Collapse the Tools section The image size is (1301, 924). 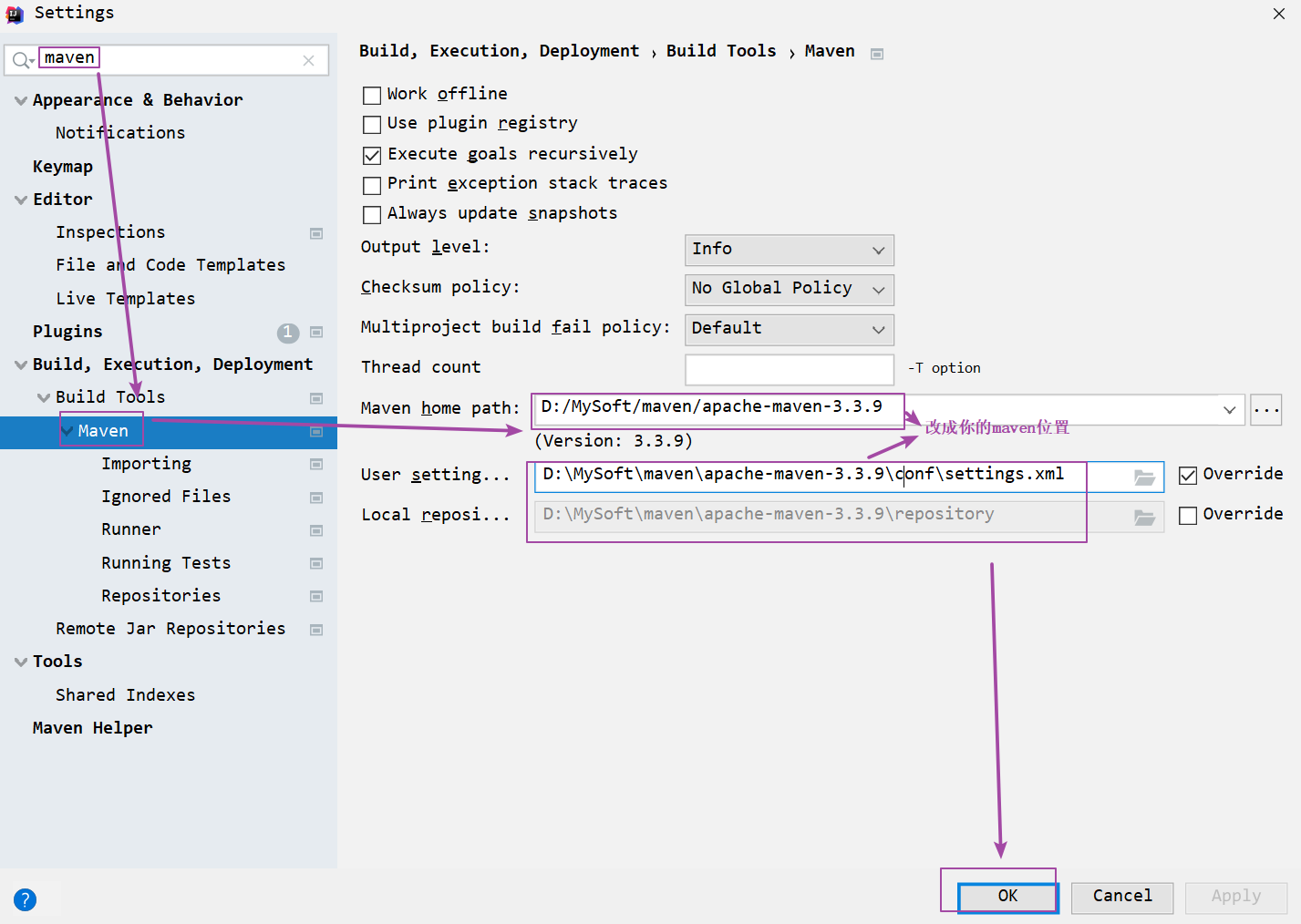click(x=21, y=662)
